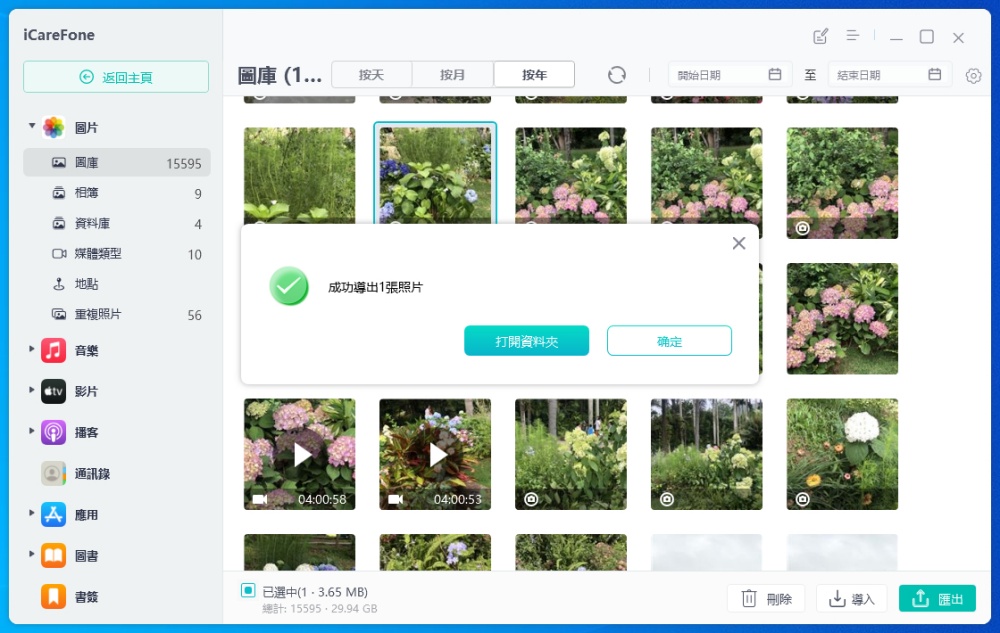Switch to 按天 view tab
Image resolution: width=1000 pixels, height=633 pixels.
pos(371,75)
